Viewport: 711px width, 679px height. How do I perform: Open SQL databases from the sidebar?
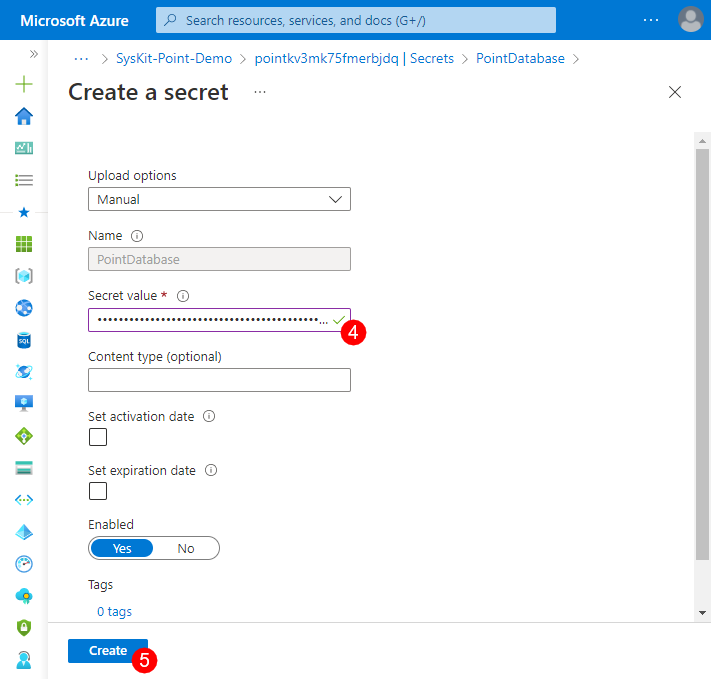[x=24, y=340]
